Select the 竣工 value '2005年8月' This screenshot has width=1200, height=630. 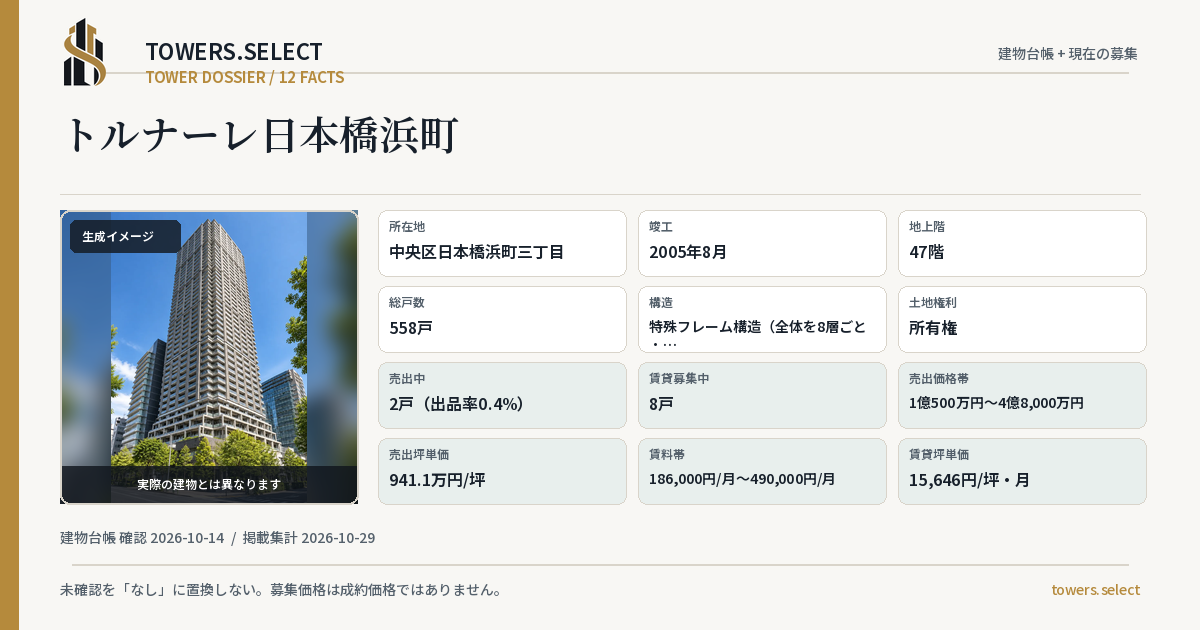(x=688, y=252)
